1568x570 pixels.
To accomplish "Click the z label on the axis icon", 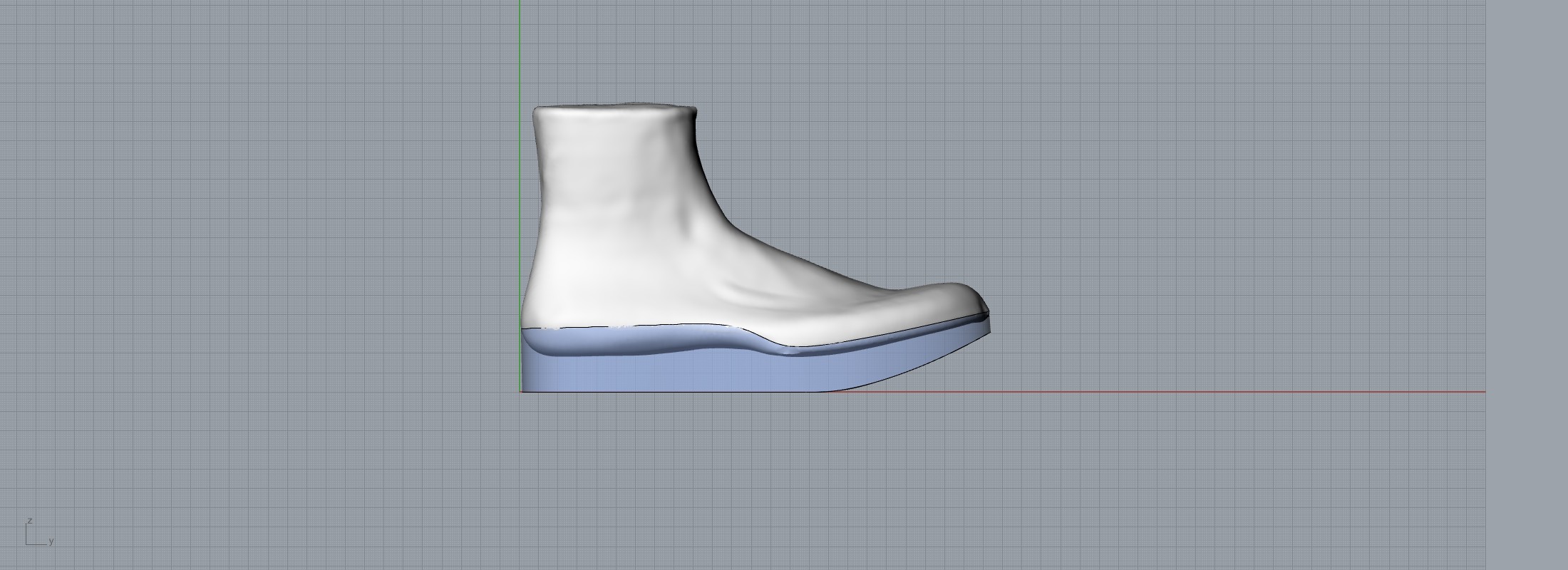I will coord(30,521).
